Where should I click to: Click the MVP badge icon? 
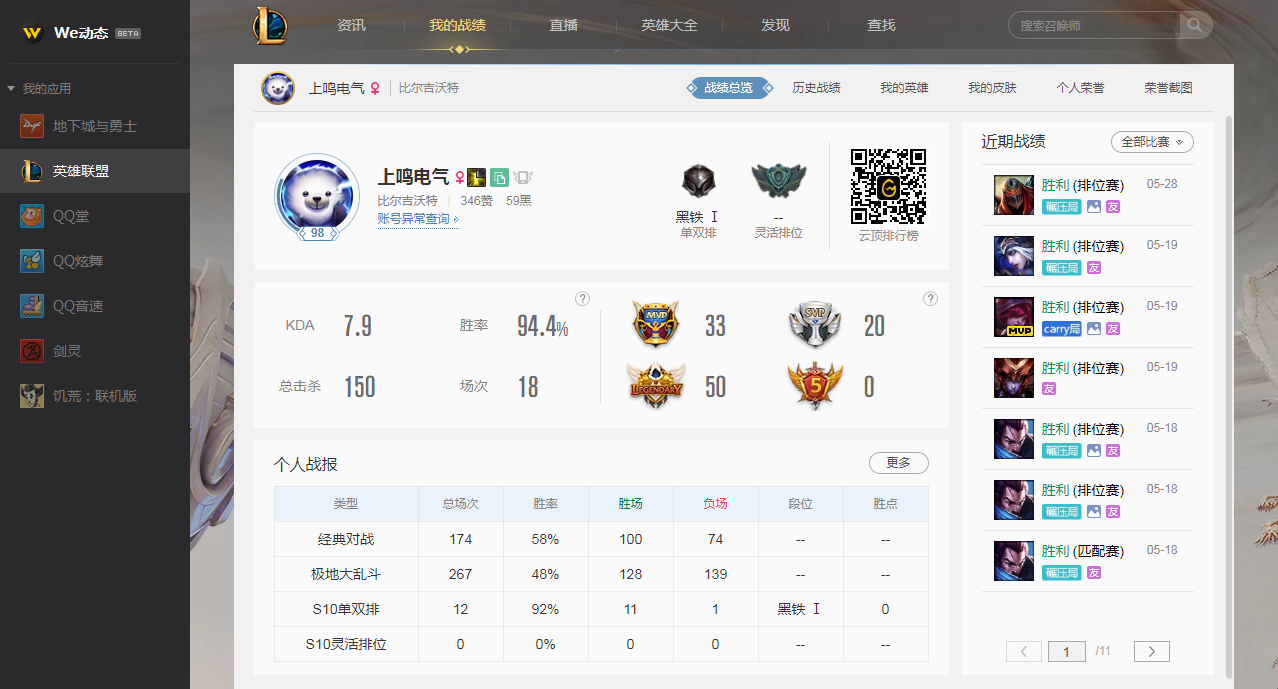click(656, 325)
